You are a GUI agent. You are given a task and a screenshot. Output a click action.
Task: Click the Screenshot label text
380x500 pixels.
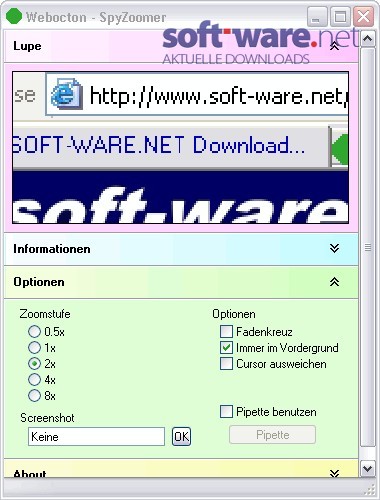[x=47, y=418]
